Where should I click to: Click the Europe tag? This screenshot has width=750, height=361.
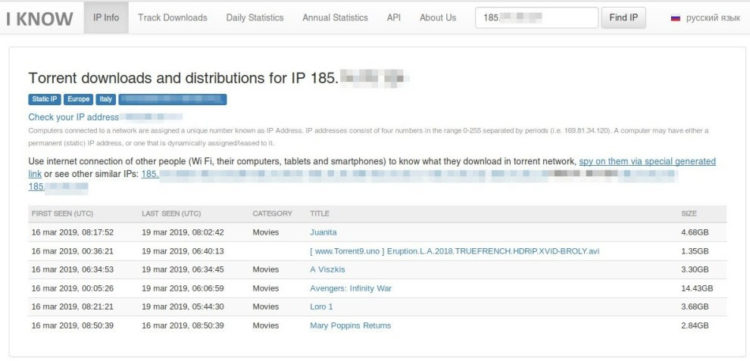click(x=78, y=99)
